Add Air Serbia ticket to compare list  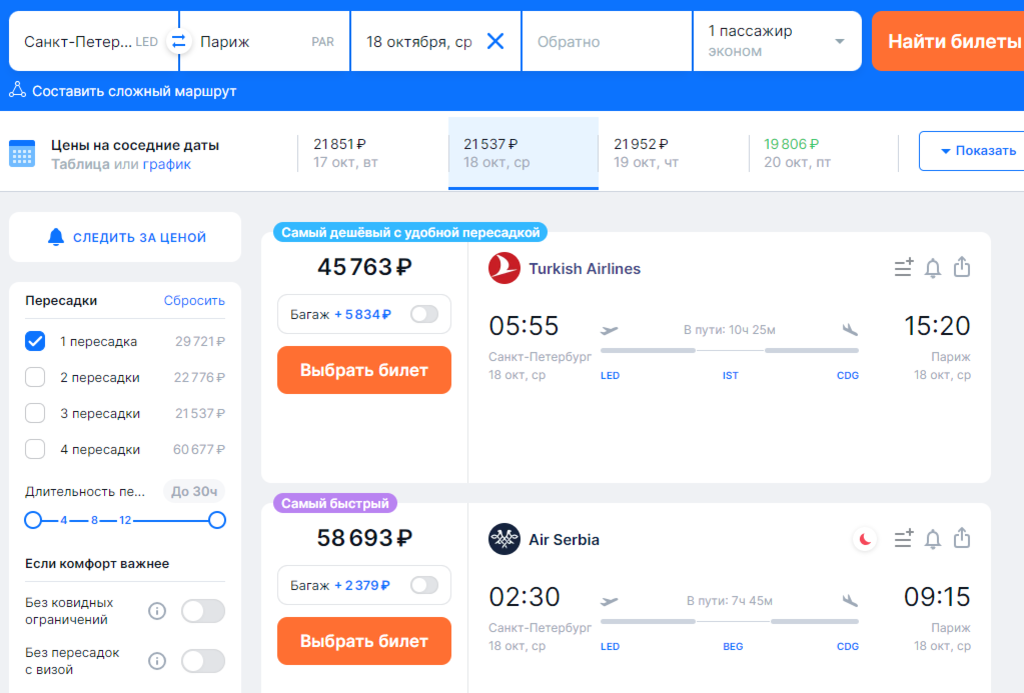pyautogui.click(x=904, y=539)
